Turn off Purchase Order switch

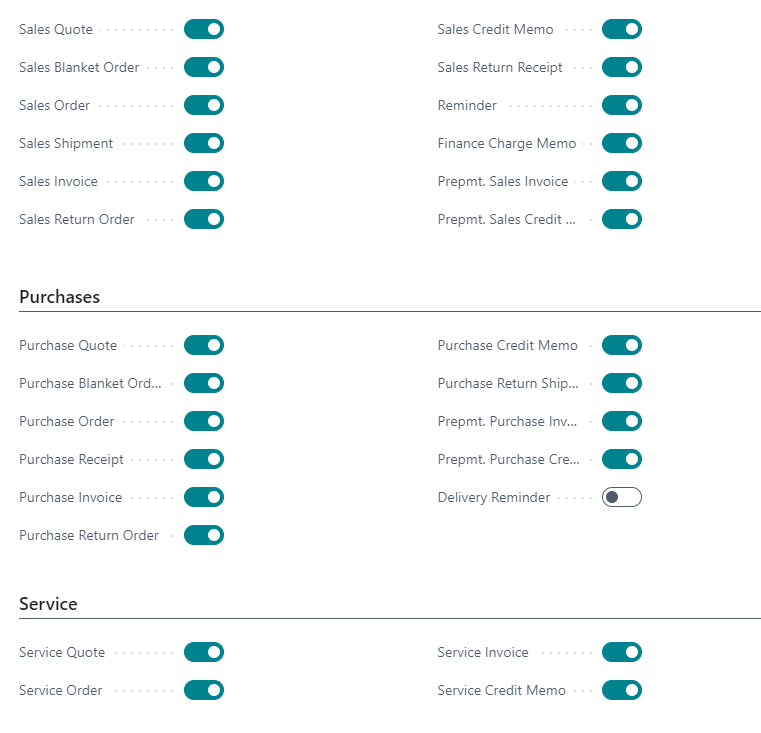pyautogui.click(x=203, y=421)
